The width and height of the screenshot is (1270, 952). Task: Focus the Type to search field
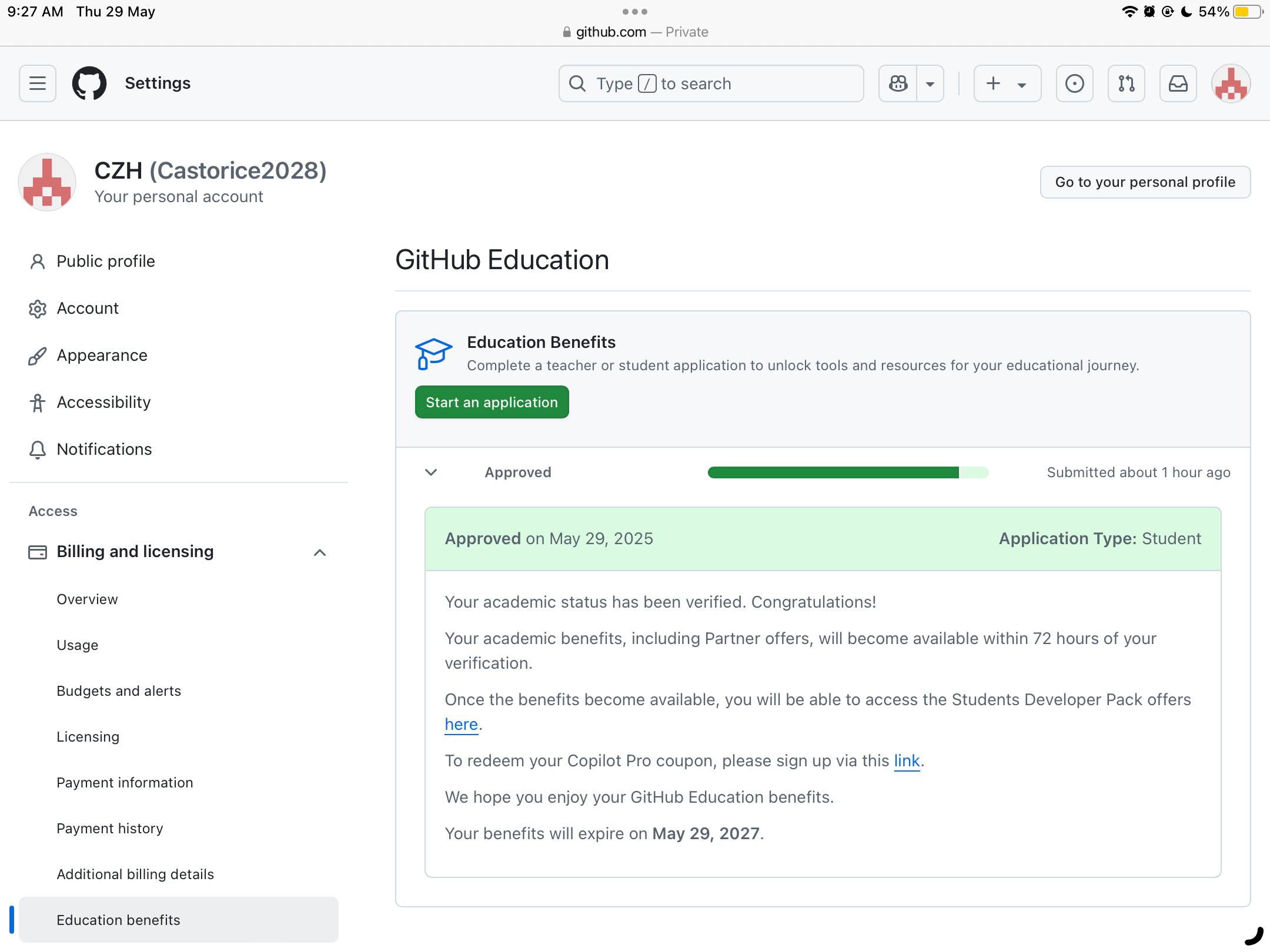click(711, 83)
